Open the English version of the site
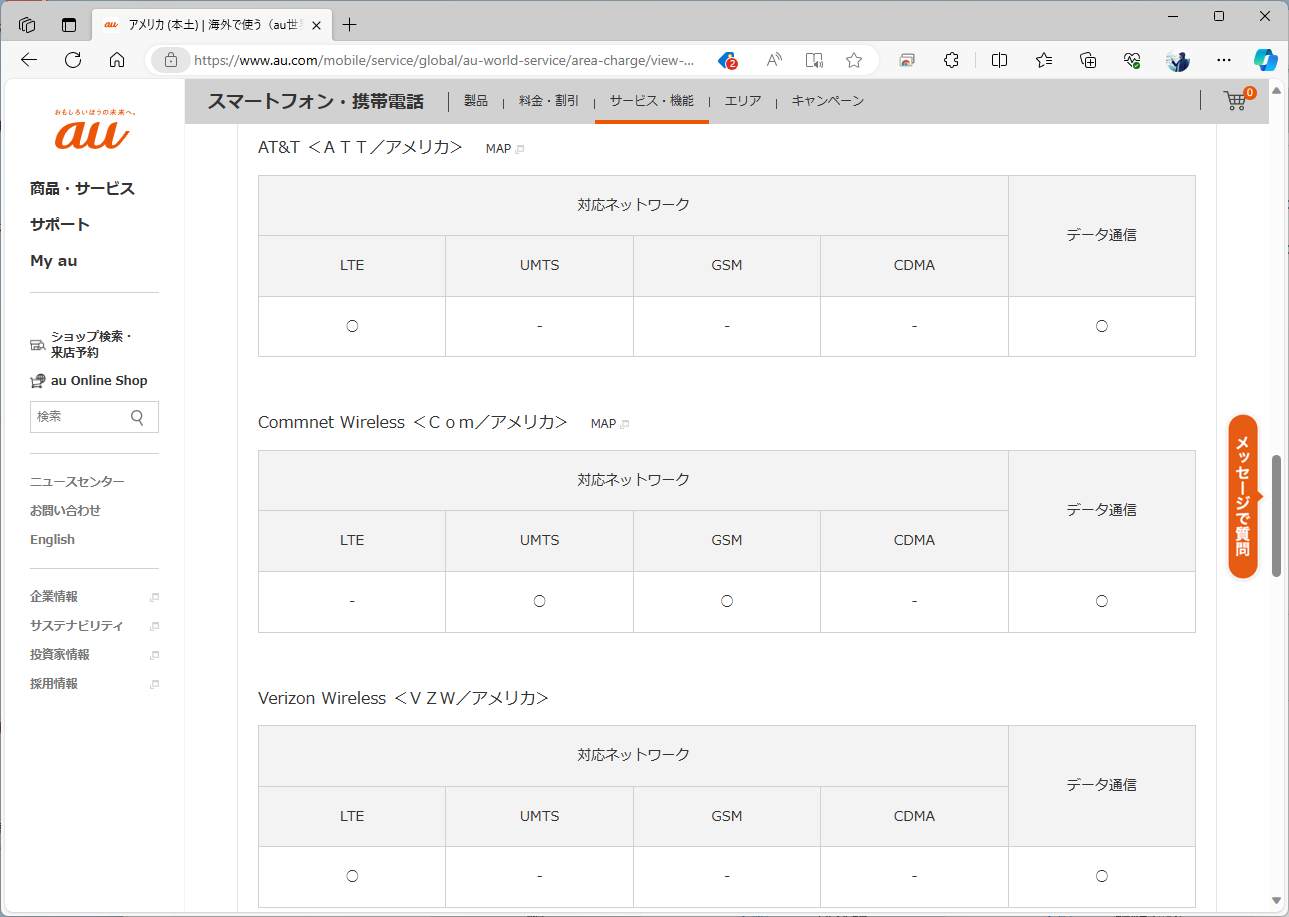1289x917 pixels. (x=52, y=539)
